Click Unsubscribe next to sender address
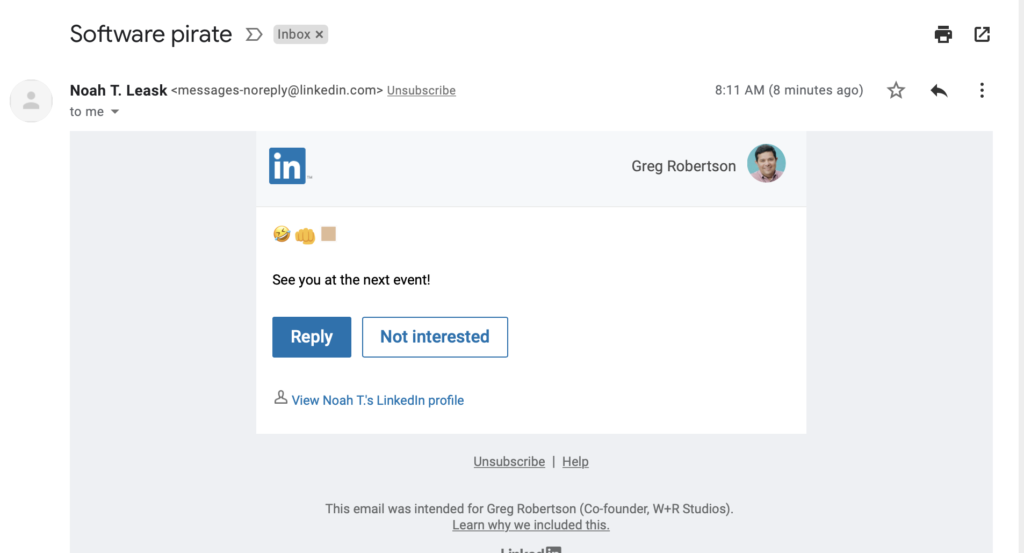Image resolution: width=1024 pixels, height=553 pixels. click(421, 91)
